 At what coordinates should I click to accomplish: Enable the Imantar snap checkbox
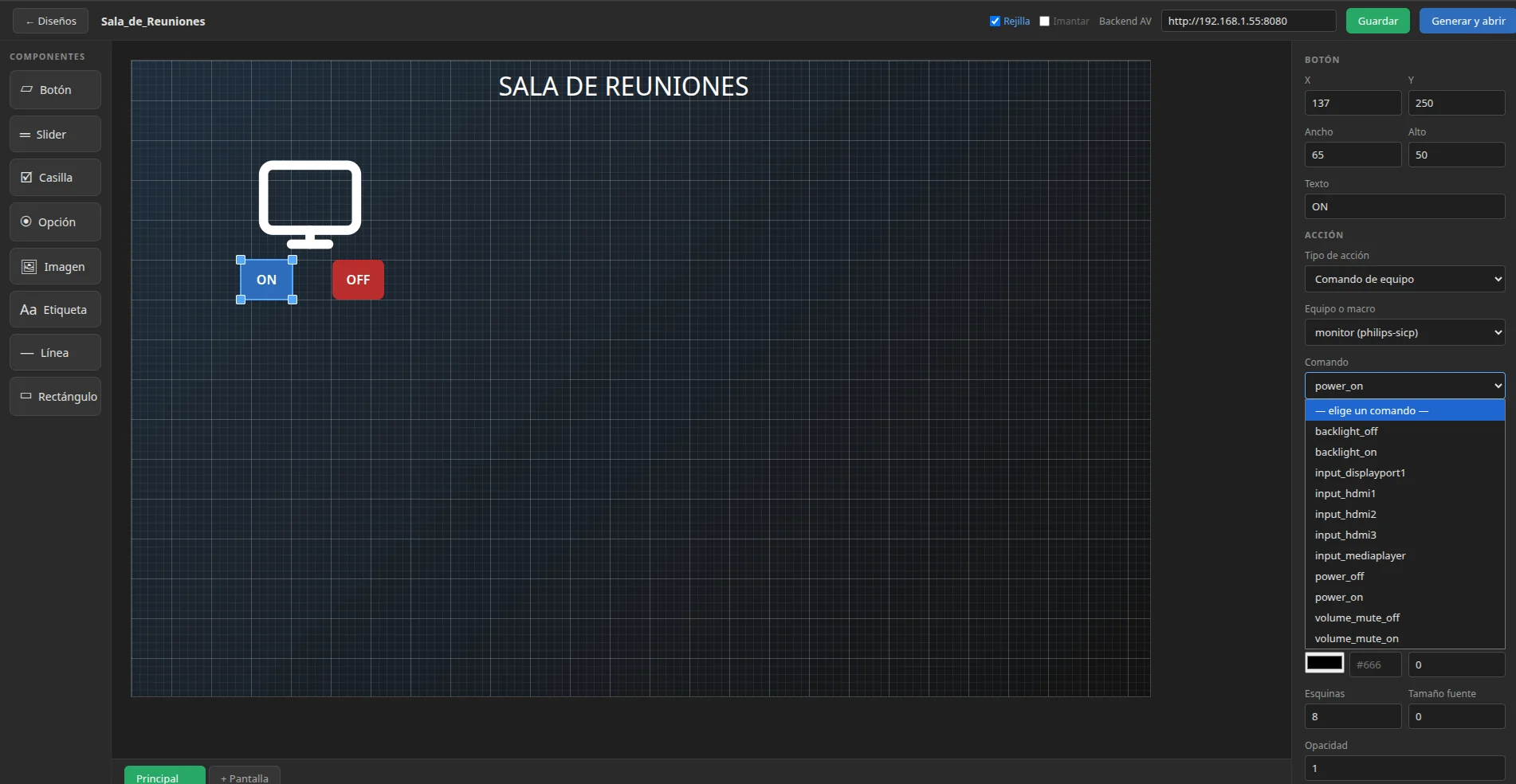coord(1044,22)
